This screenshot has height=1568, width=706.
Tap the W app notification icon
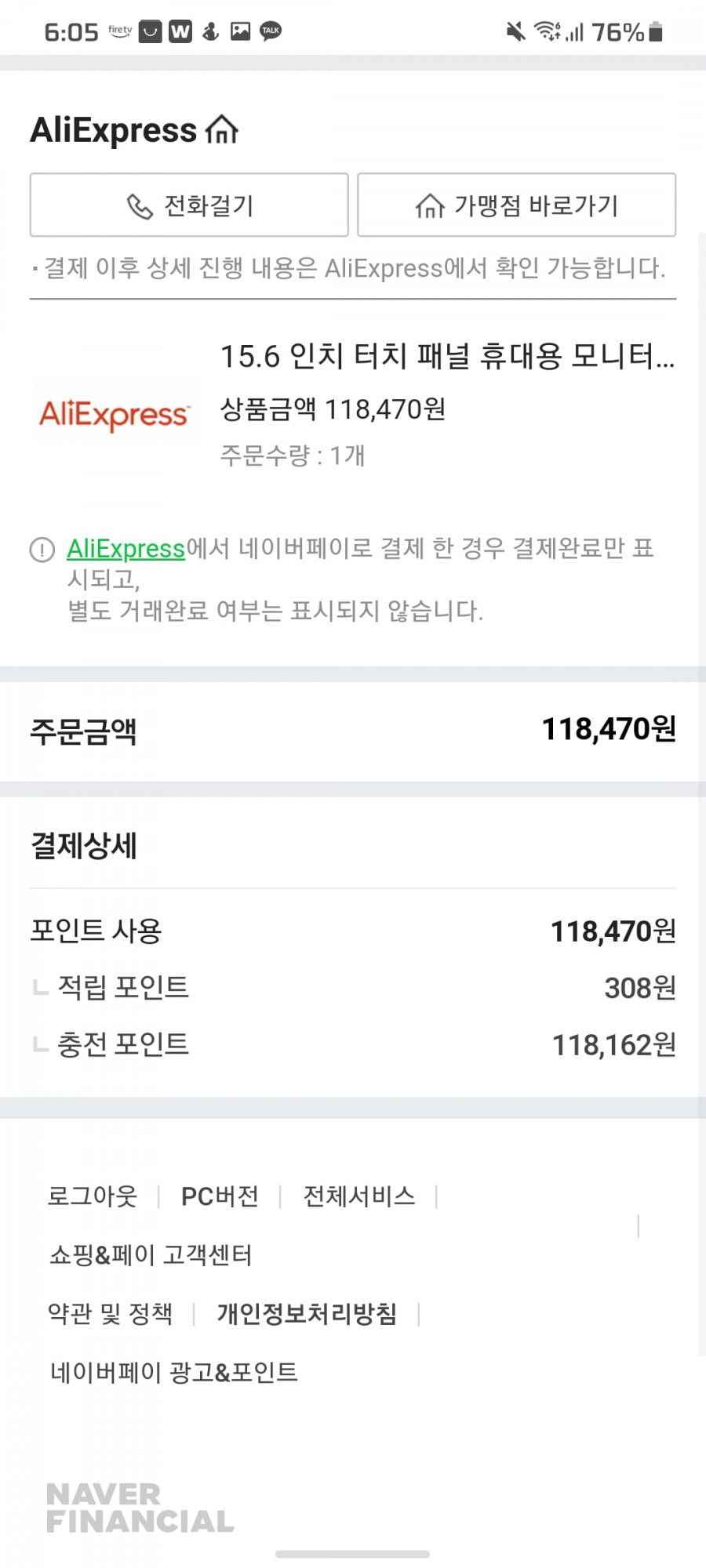[180, 31]
